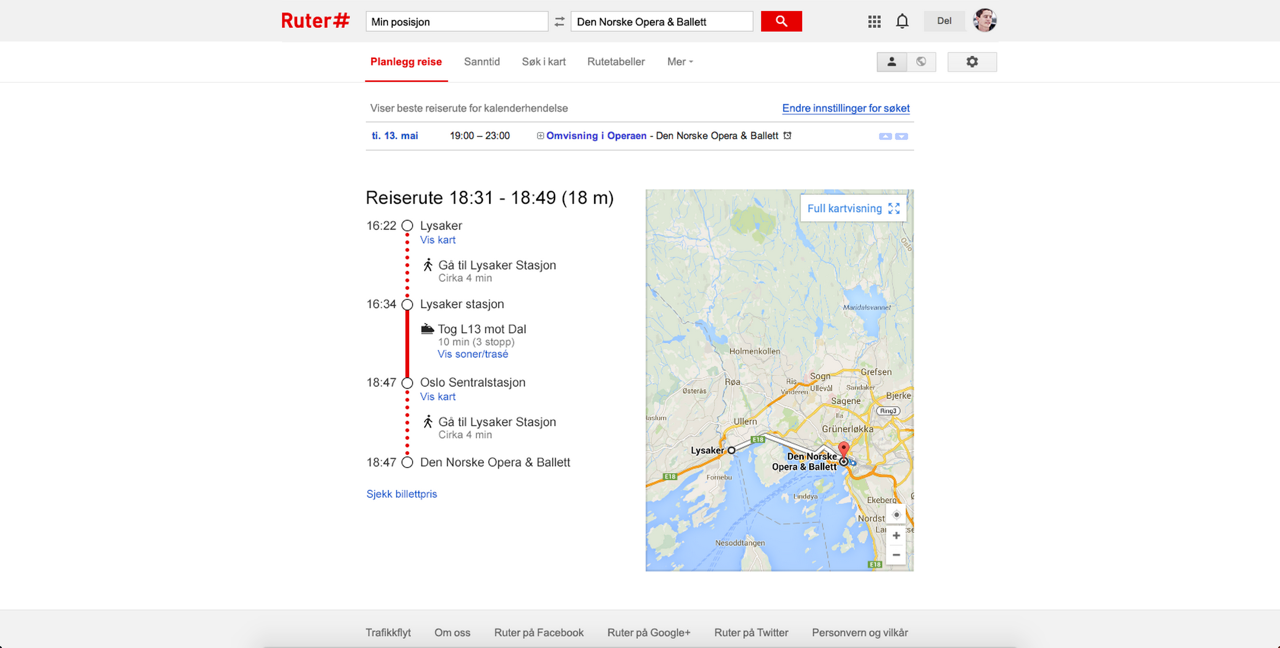Click the Lysaker stop circle marker

coord(407,226)
